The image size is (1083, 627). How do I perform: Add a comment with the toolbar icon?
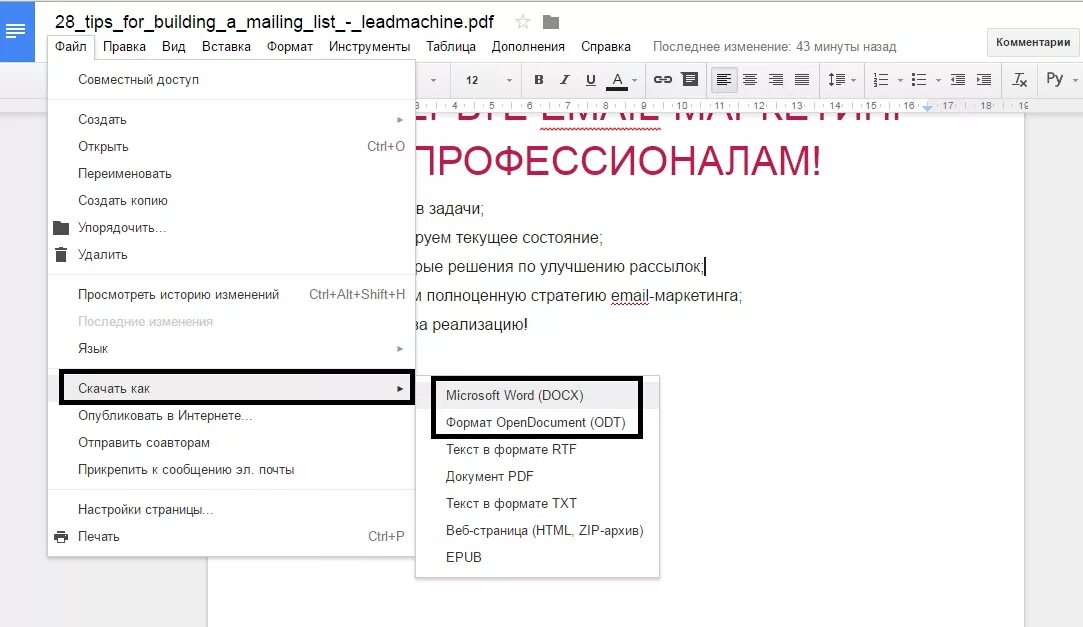(x=689, y=79)
